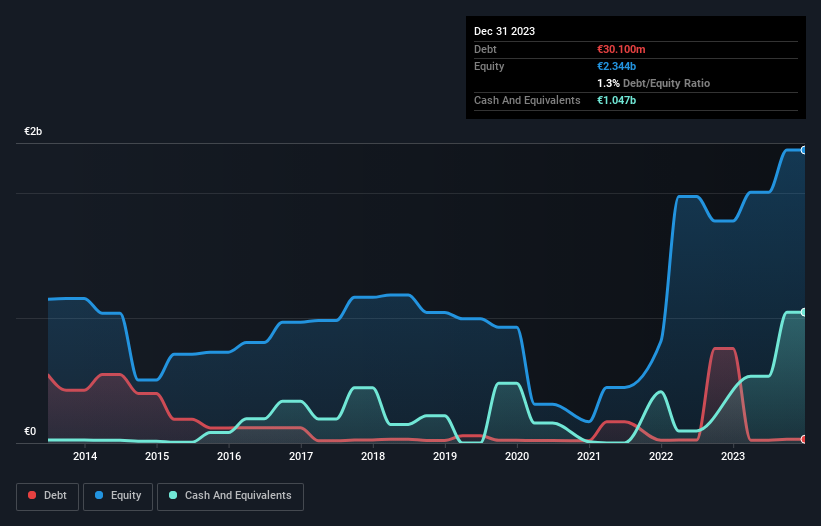Click the 1.3% Debt/Equity Ratio text
This screenshot has height=526, width=821.
click(653, 83)
